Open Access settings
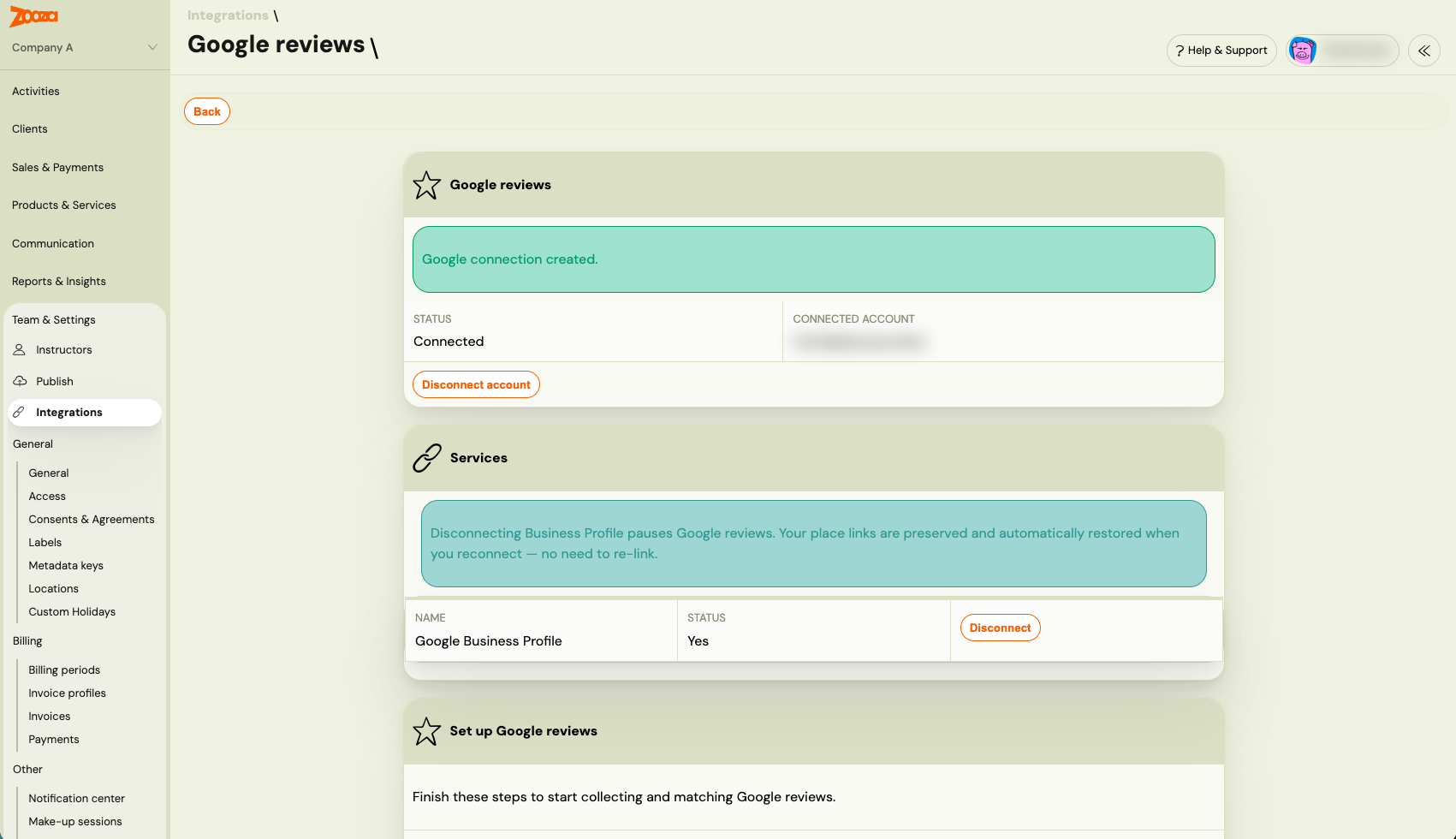The height and width of the screenshot is (839, 1456). click(47, 497)
